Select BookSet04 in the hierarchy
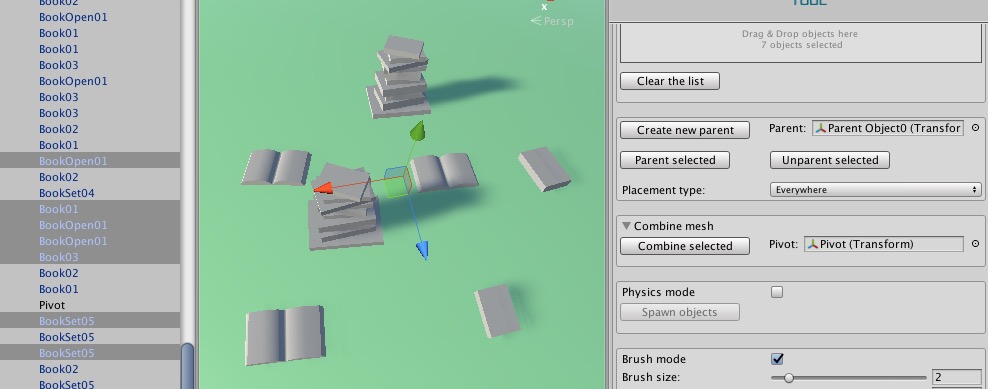This screenshot has width=988, height=389. [x=90, y=193]
